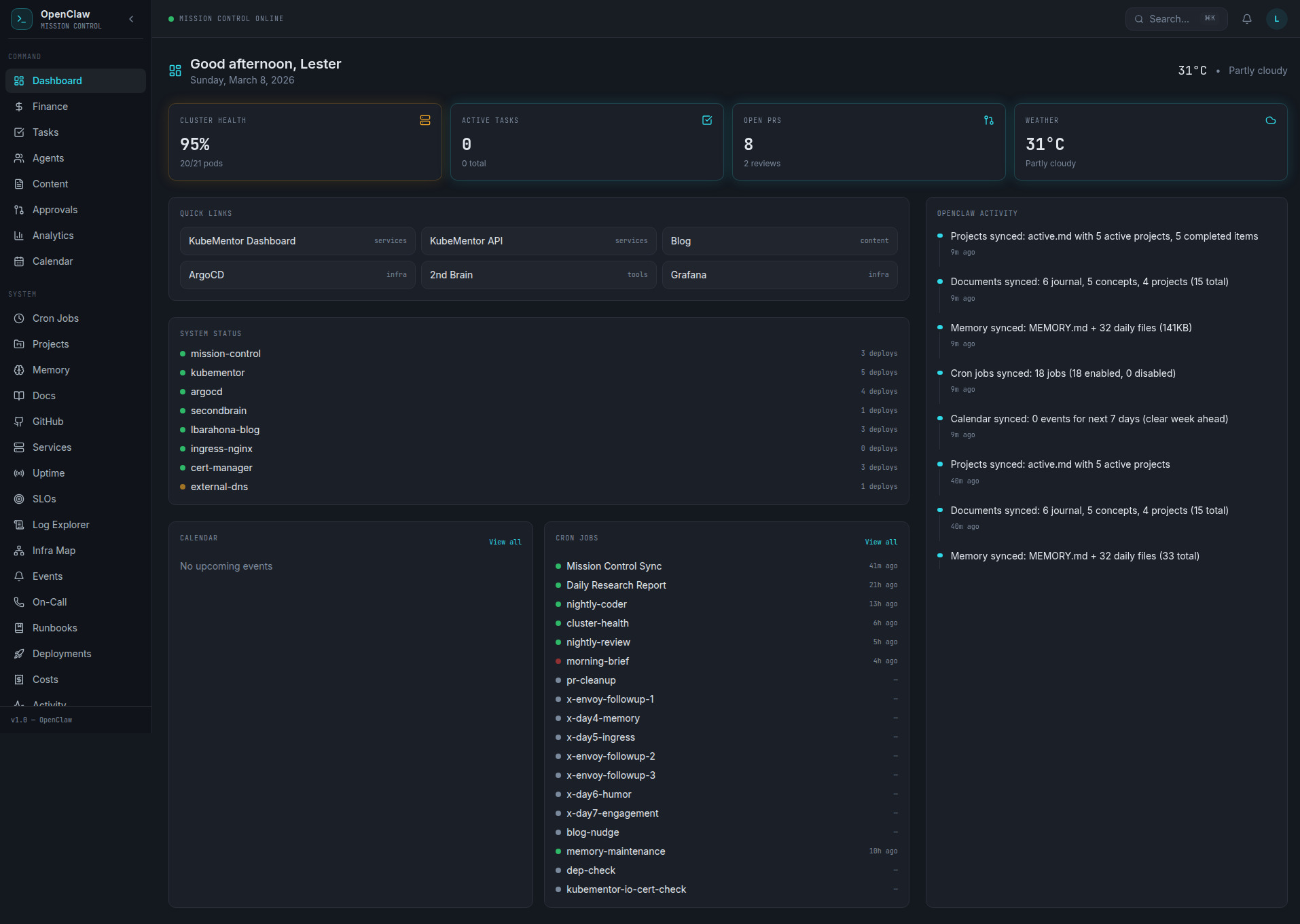Click the checkmark icon on Active Tasks card
Viewport: 1300px width, 924px height.
point(707,120)
